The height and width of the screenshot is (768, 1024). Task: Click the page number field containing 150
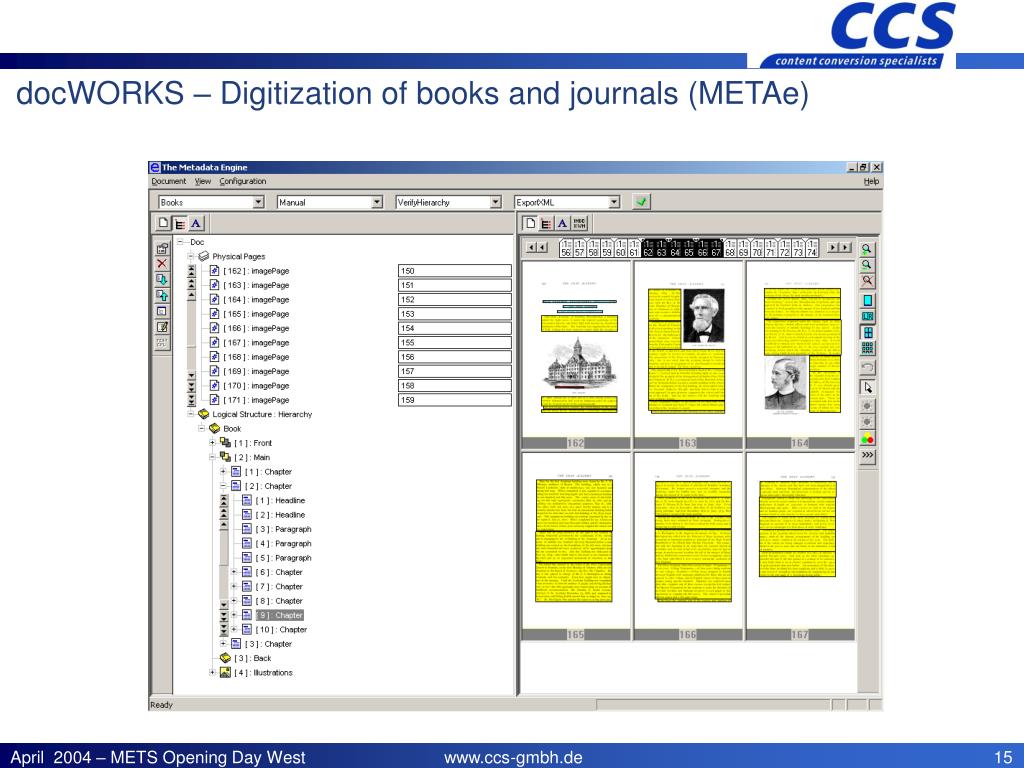tap(455, 270)
